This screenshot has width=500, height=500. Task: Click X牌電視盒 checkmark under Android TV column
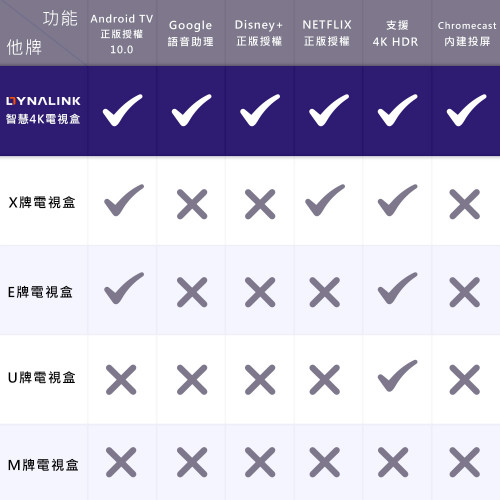(x=124, y=200)
